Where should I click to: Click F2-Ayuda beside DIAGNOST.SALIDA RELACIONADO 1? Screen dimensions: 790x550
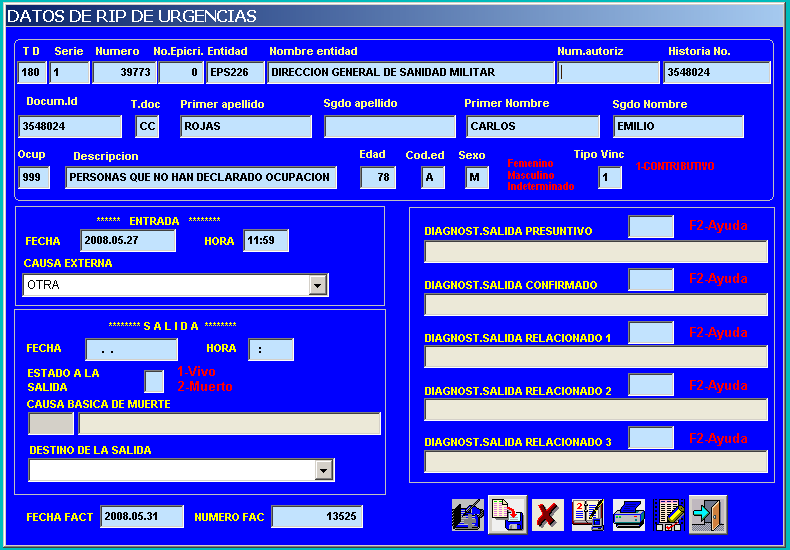click(718, 332)
